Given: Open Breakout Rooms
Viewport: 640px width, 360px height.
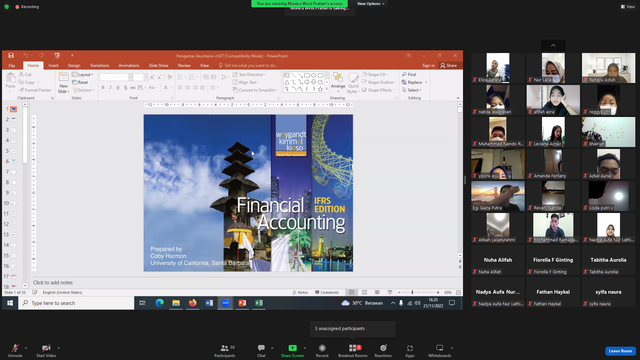Looking at the screenshot, I should 353,351.
